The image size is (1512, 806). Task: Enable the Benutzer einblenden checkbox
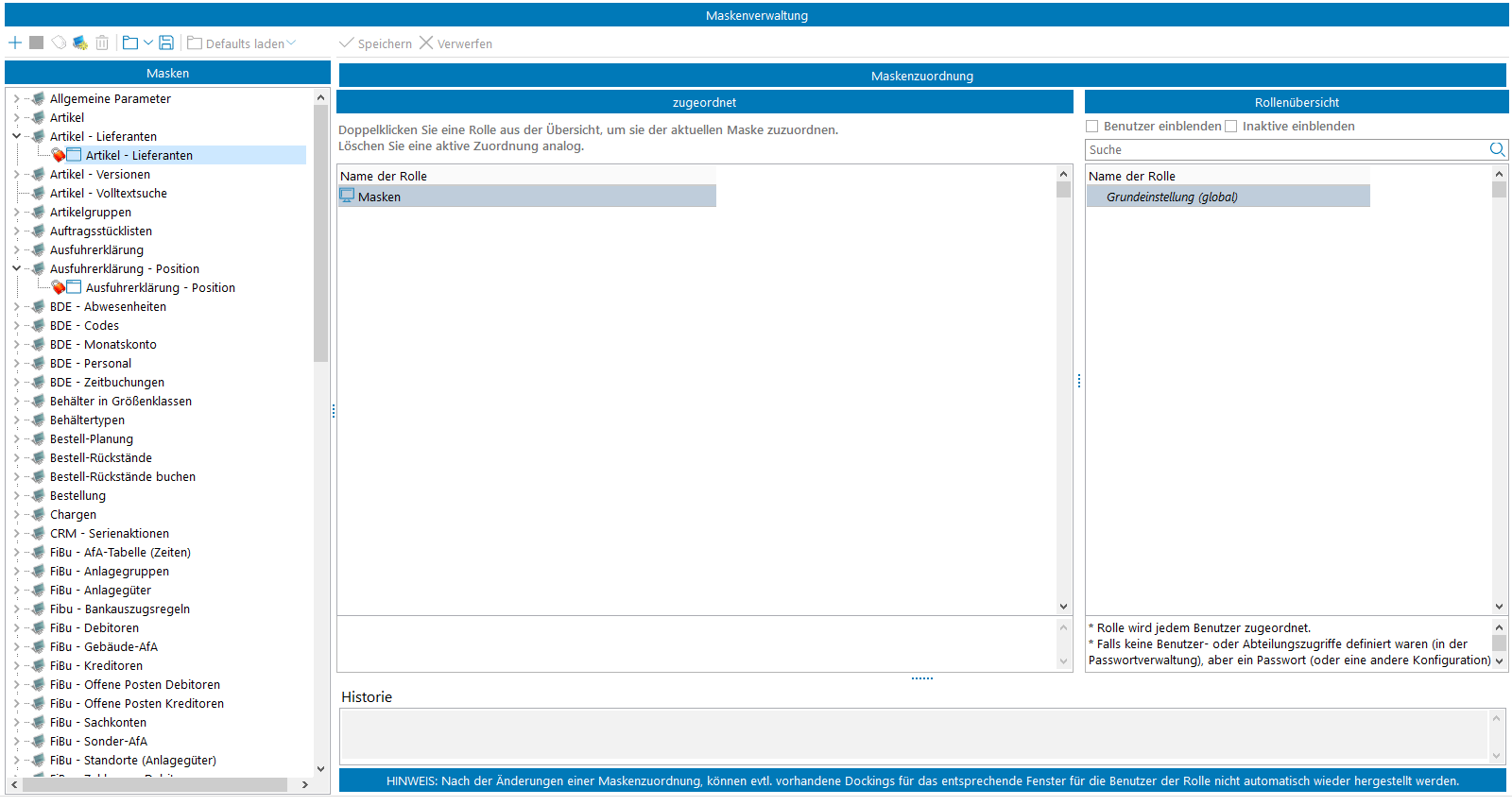pos(1092,127)
